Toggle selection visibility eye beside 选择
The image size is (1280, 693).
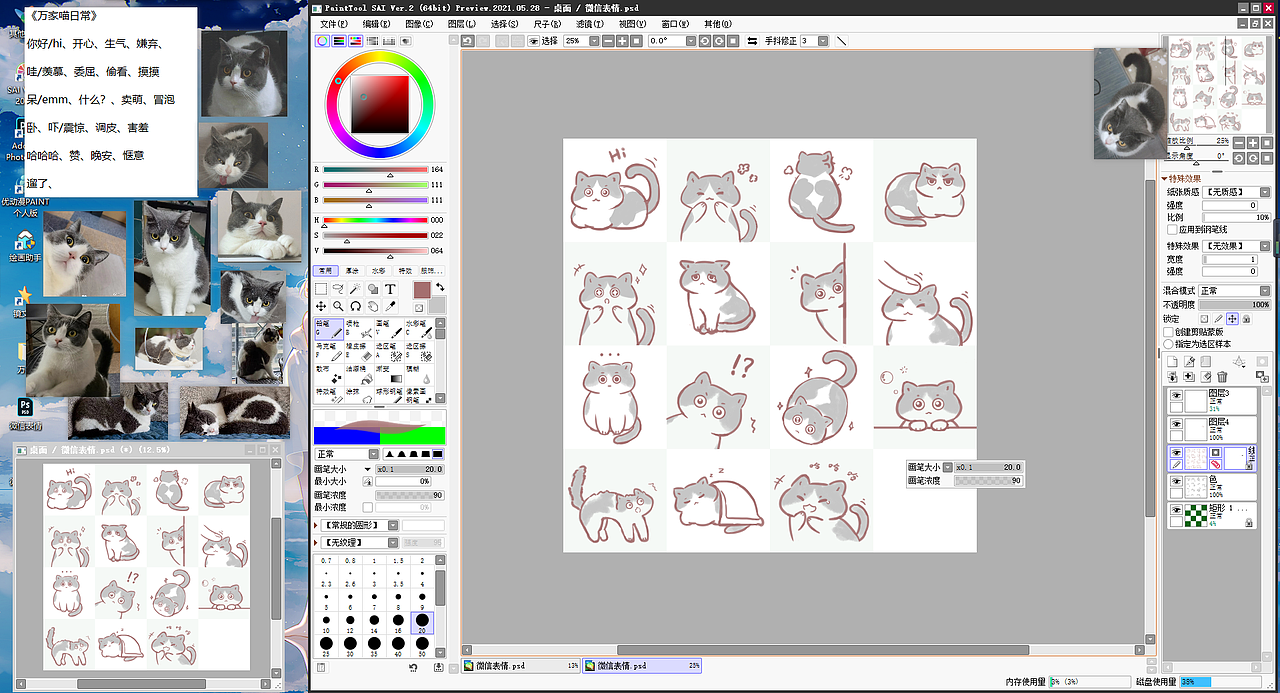533,41
